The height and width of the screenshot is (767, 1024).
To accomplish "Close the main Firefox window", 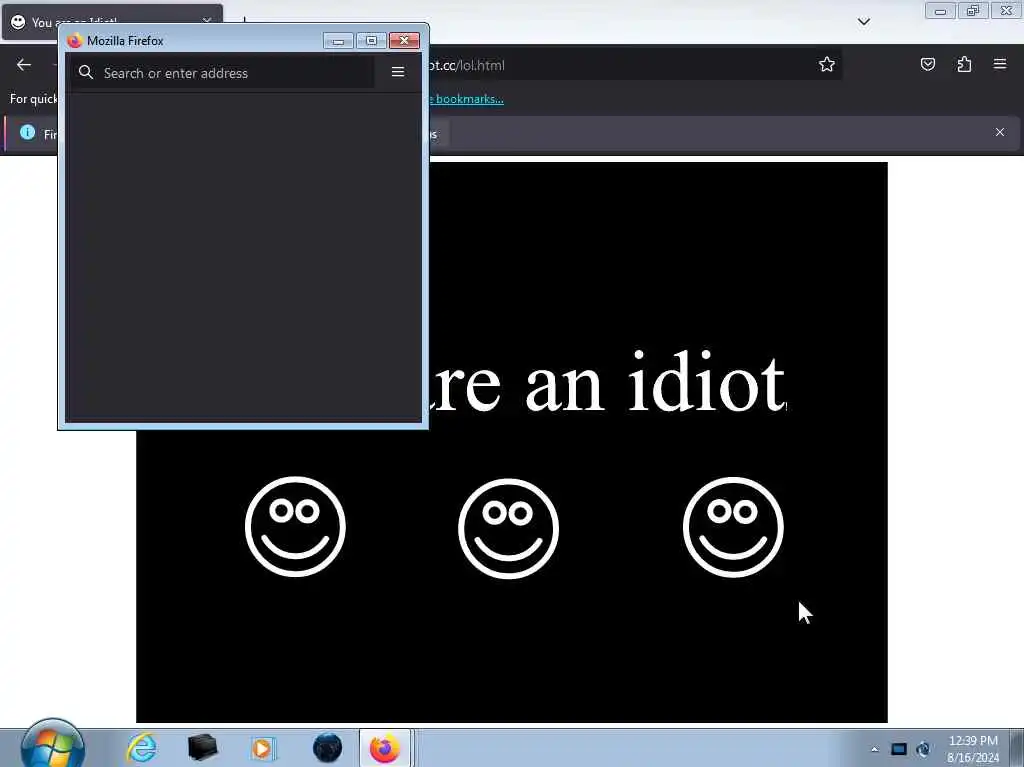I will point(1006,11).
